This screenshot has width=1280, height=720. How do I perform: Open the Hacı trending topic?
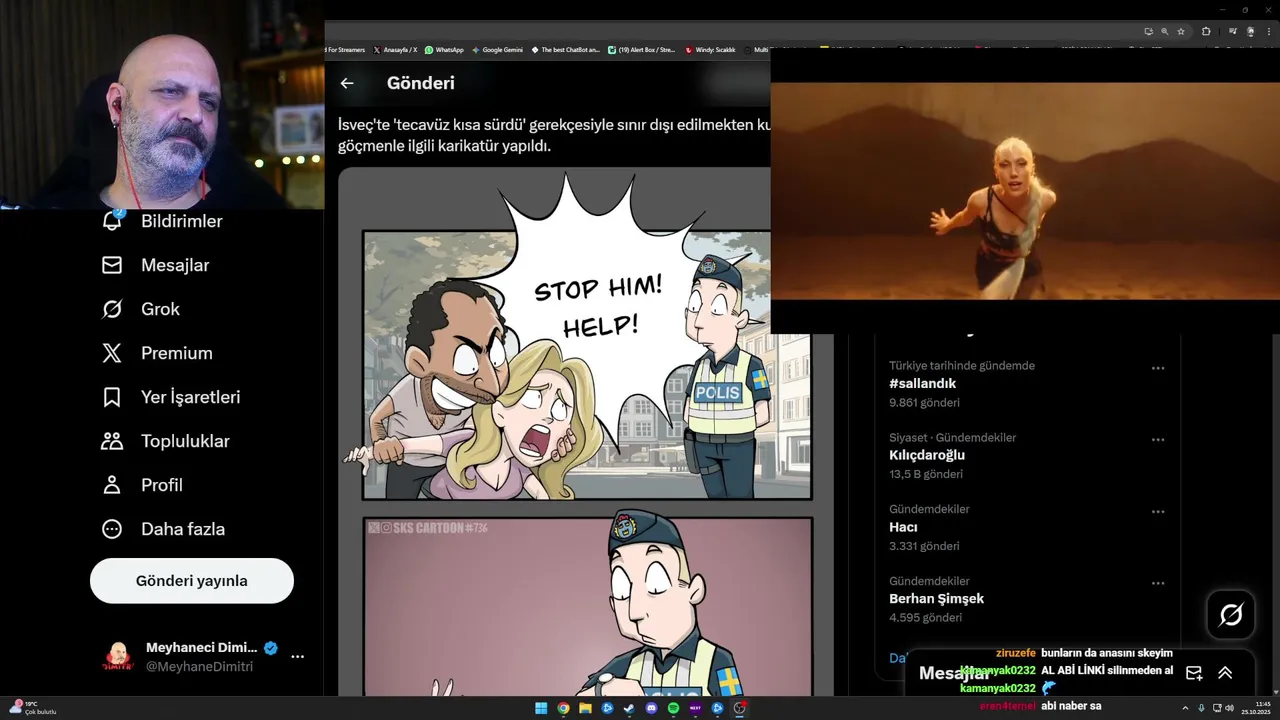point(903,527)
